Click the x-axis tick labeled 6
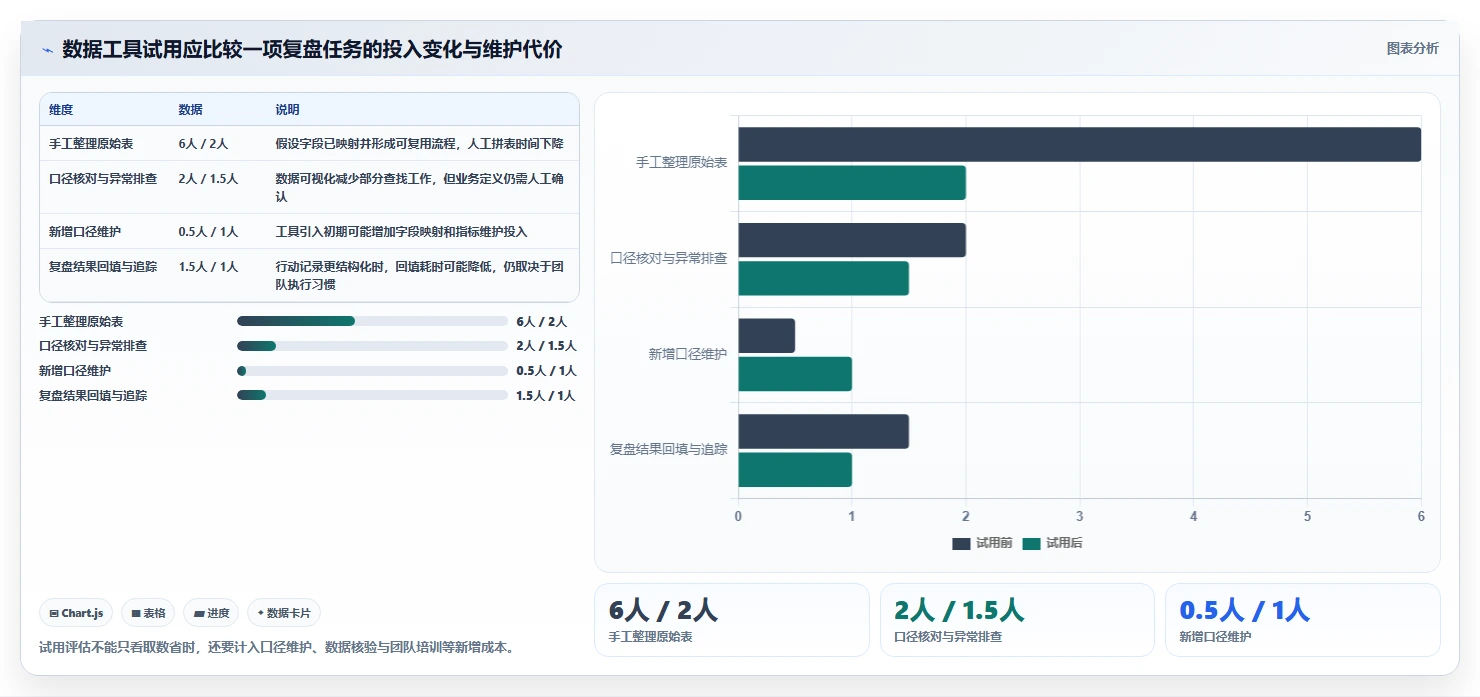The height and width of the screenshot is (697, 1480). tap(1421, 516)
